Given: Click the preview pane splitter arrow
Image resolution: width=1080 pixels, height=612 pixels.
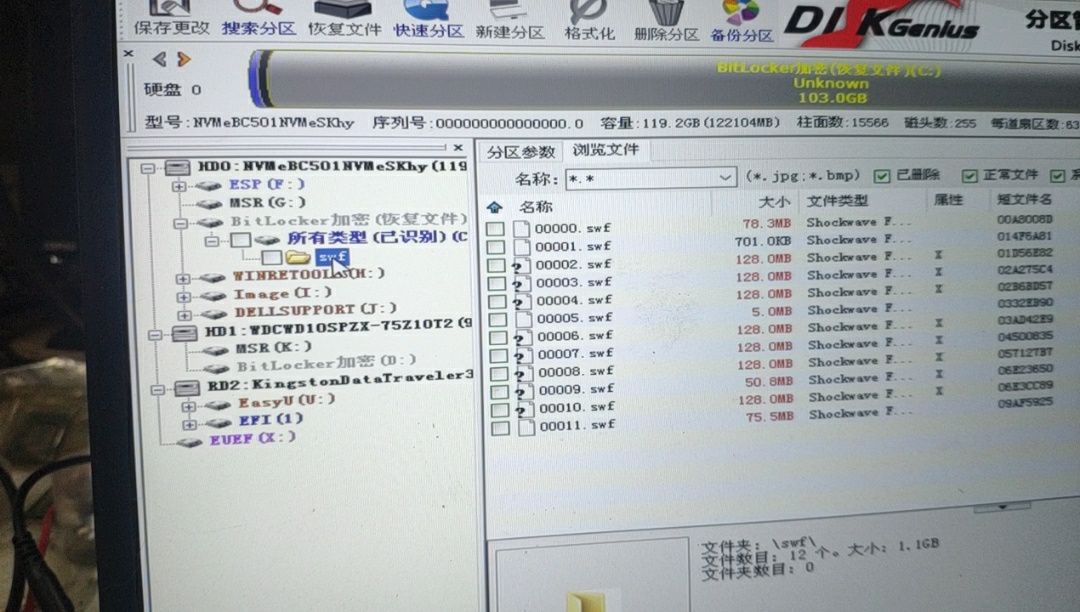Looking at the screenshot, I should click(x=1002, y=507).
